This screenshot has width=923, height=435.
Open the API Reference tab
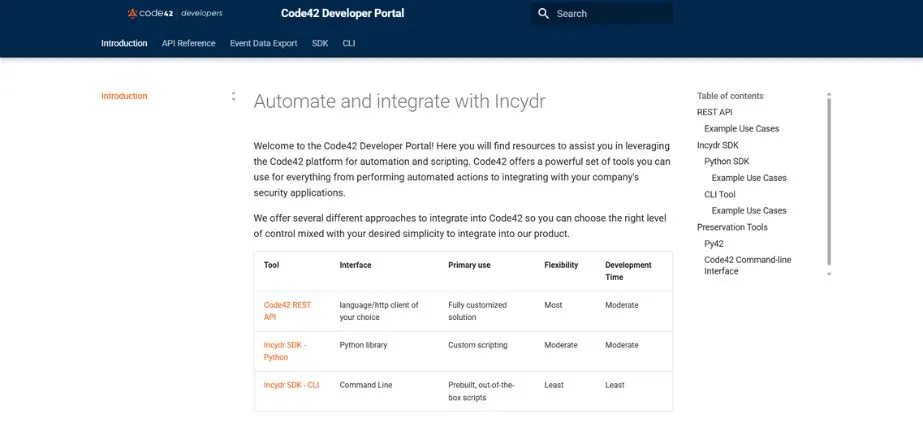coord(188,44)
